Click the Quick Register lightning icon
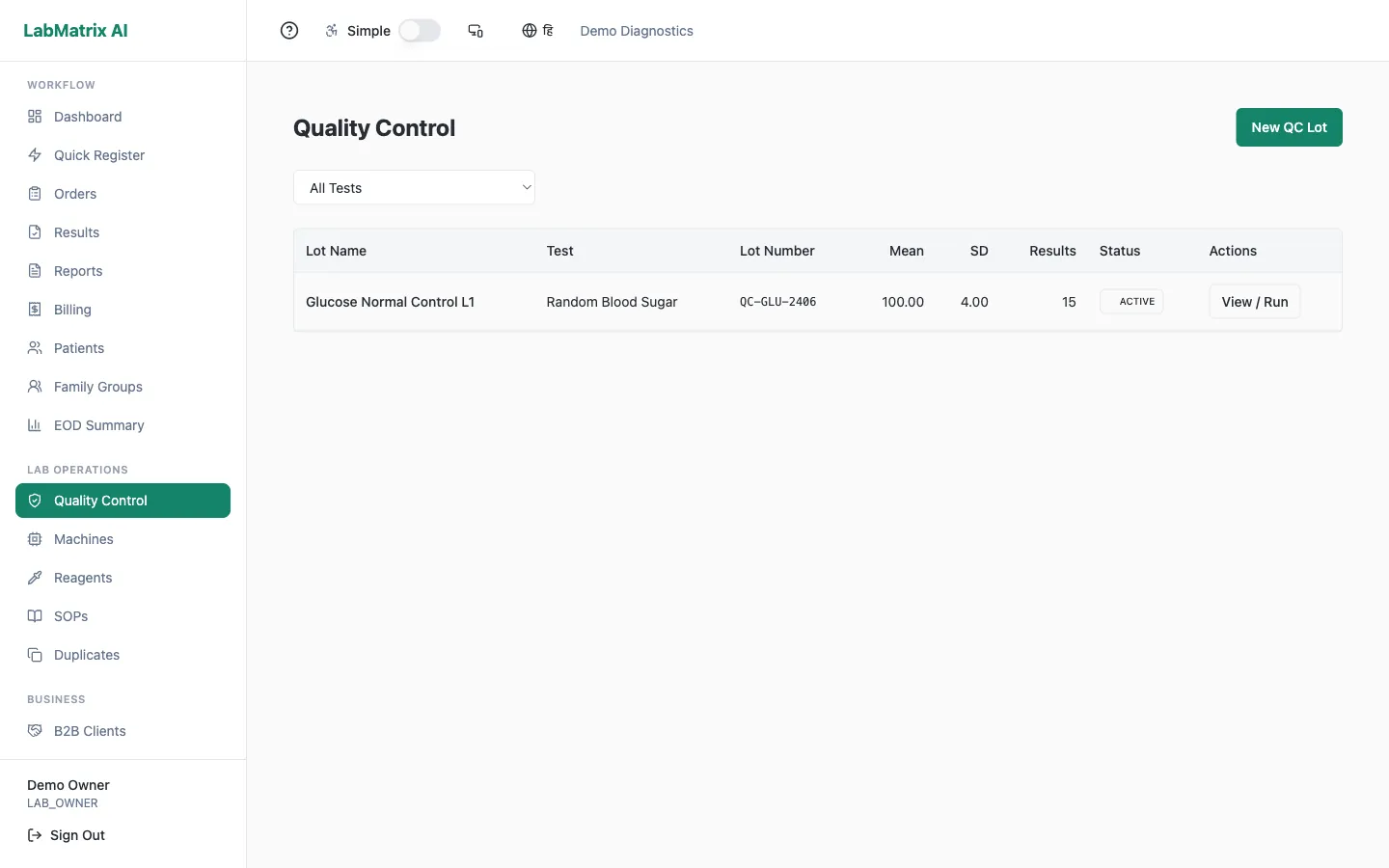Screen dimensions: 1389x868 coord(35,155)
